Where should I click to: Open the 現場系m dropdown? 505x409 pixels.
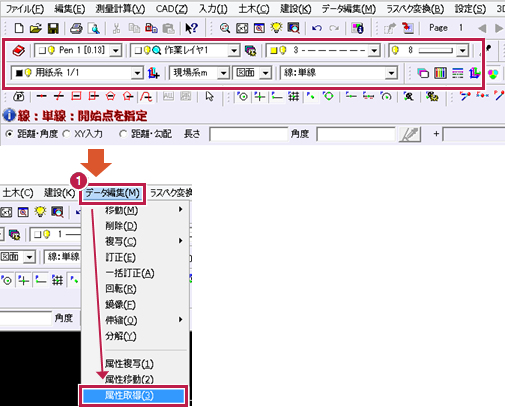click(223, 73)
